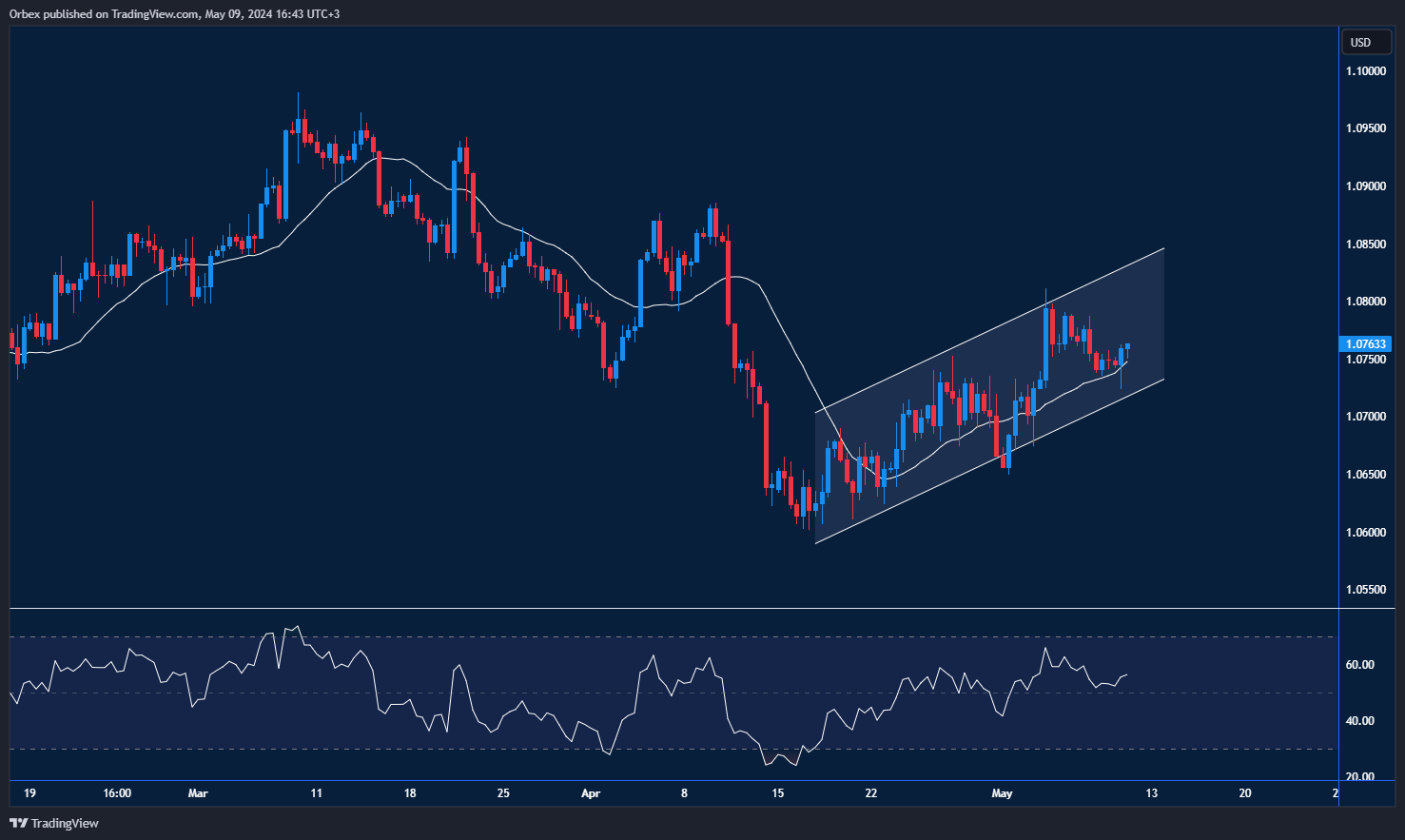1405x840 pixels.
Task: Click the Orbex published attribution text
Action: pos(174,13)
